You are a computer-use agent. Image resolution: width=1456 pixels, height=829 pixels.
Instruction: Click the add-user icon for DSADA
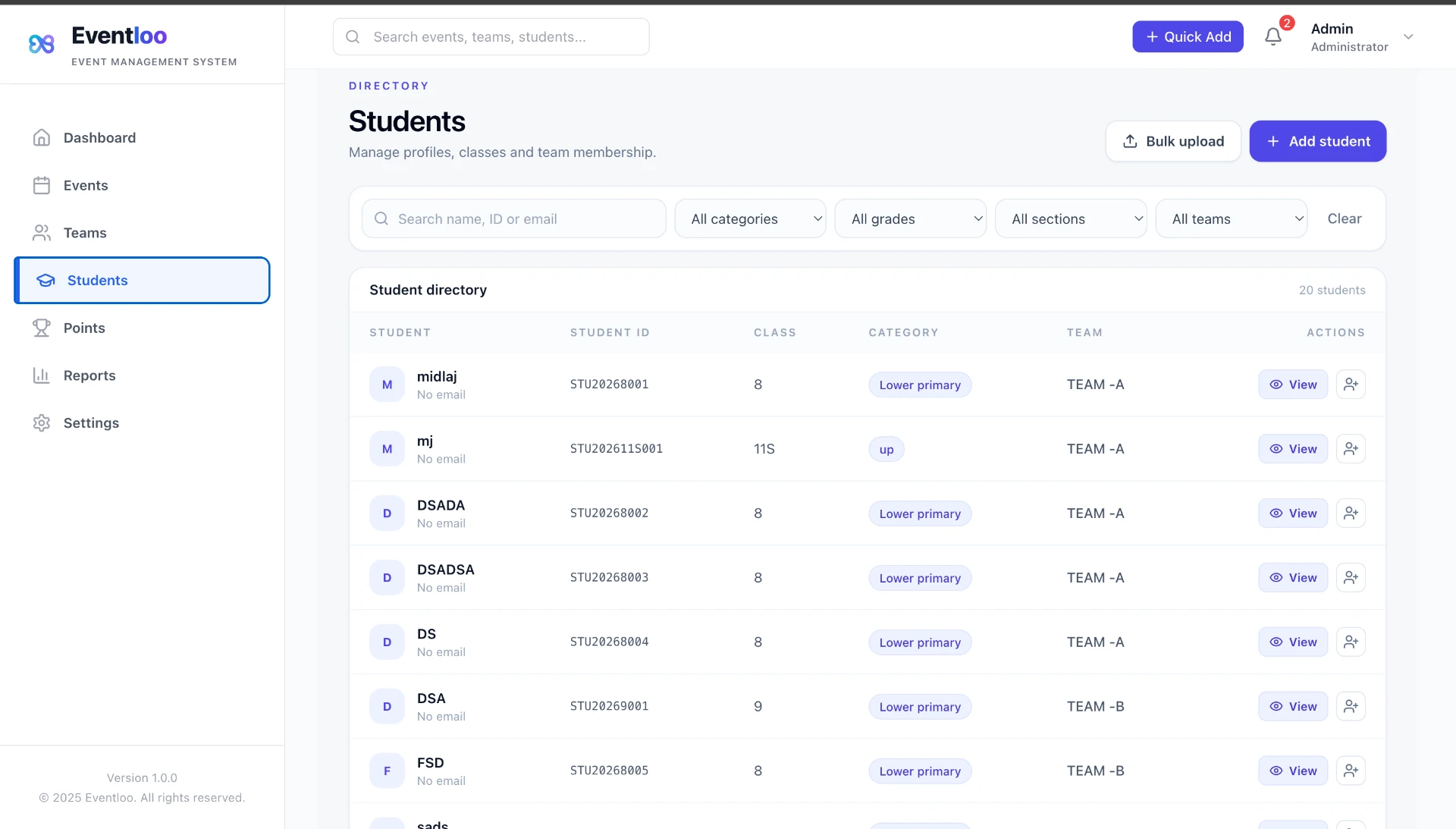tap(1351, 513)
